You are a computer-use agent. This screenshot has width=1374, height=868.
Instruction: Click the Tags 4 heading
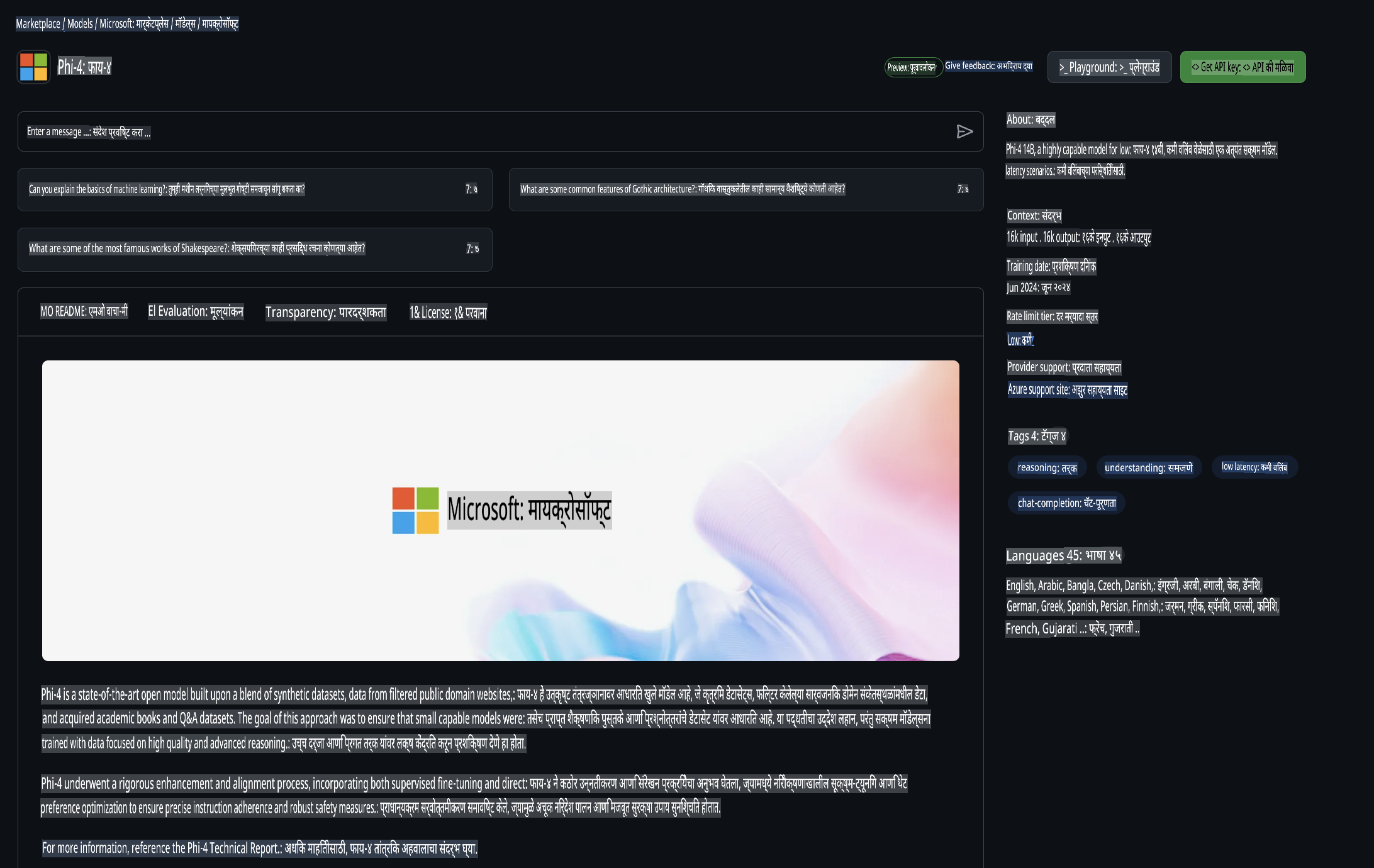(1037, 436)
